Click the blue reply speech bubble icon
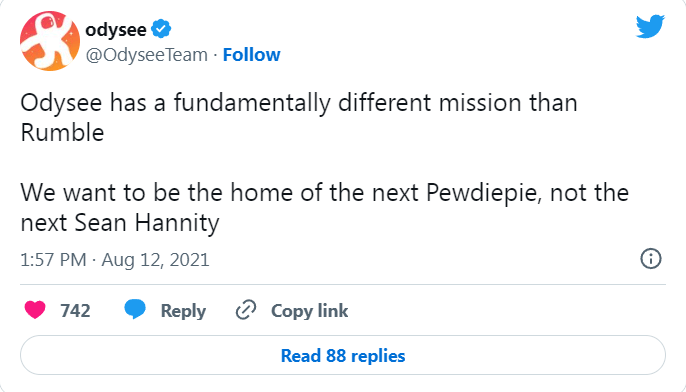The height and width of the screenshot is (392, 686). (135, 310)
